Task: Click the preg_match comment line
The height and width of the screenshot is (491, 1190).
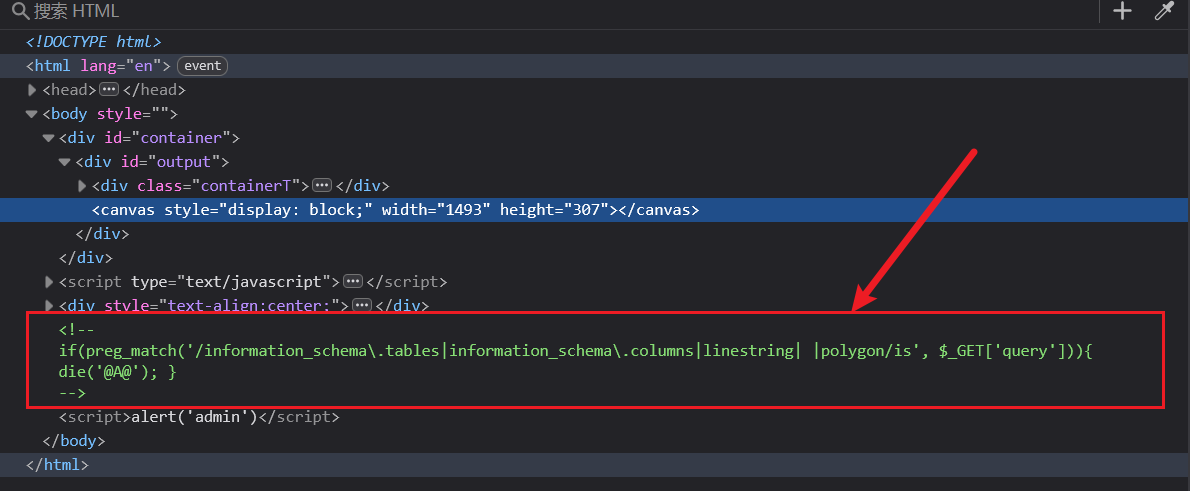Action: pos(575,352)
